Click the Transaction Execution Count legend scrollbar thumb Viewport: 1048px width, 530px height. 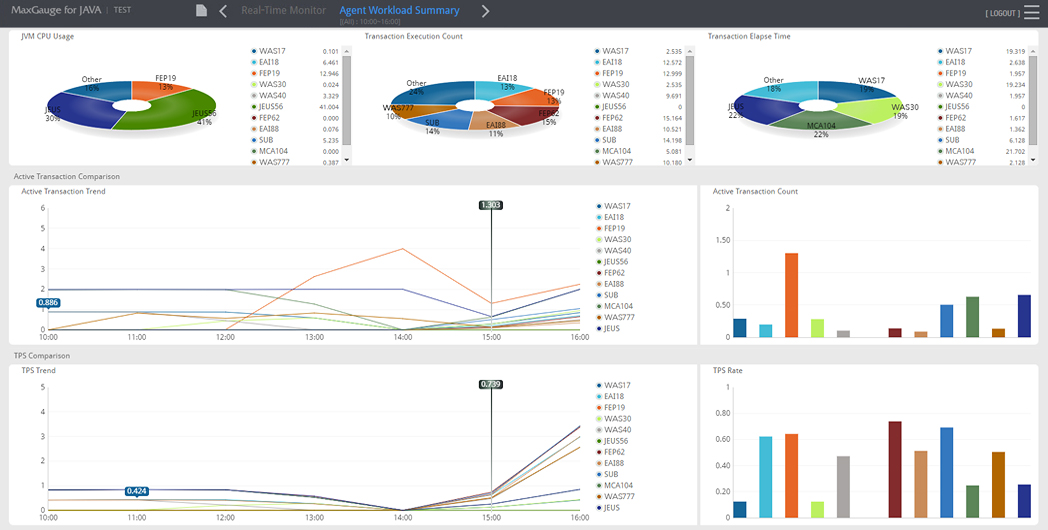click(x=690, y=100)
